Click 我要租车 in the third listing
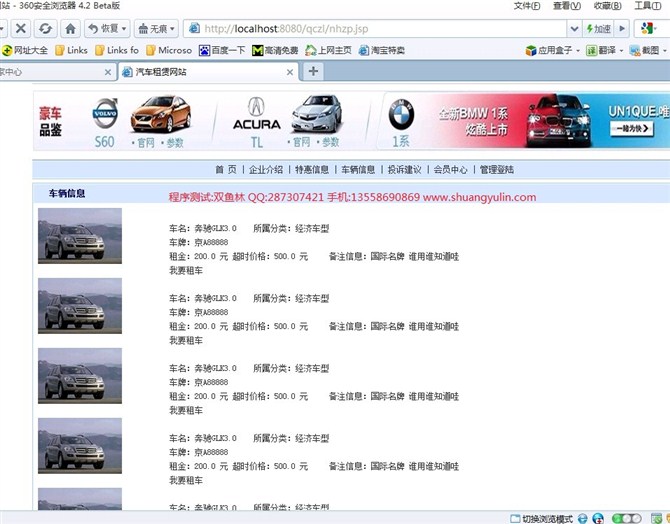Image resolution: width=670 pixels, height=524 pixels. coord(186,411)
